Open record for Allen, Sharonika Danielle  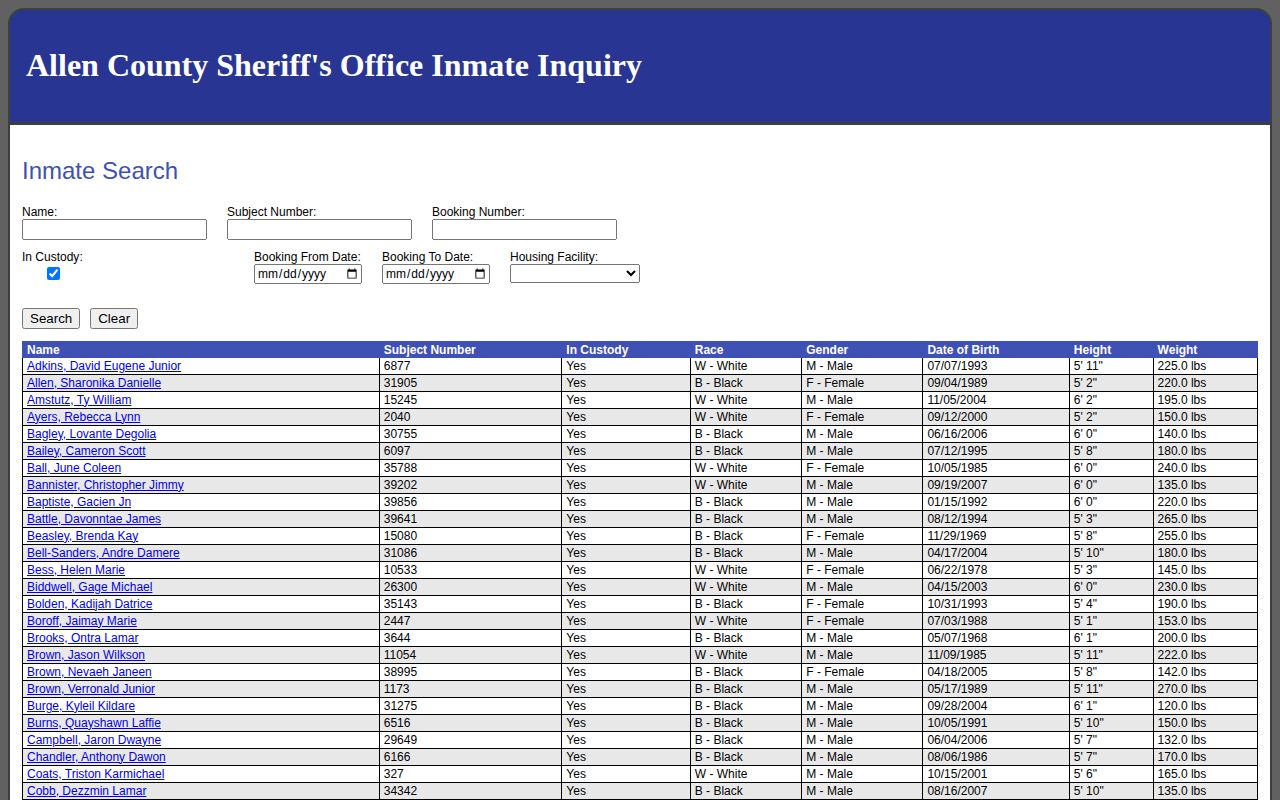pos(94,383)
